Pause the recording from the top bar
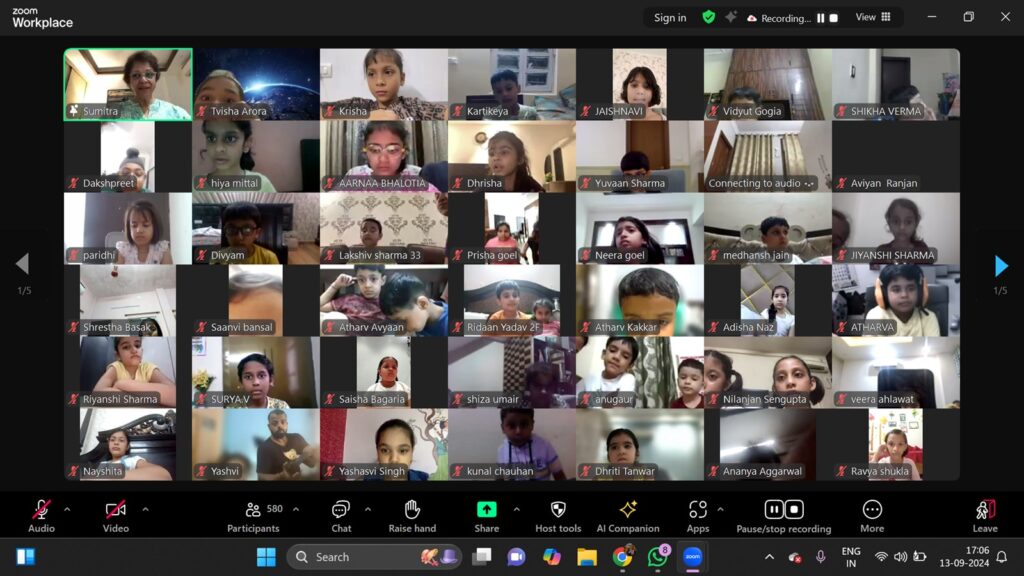Image resolution: width=1024 pixels, height=576 pixels. [x=821, y=18]
